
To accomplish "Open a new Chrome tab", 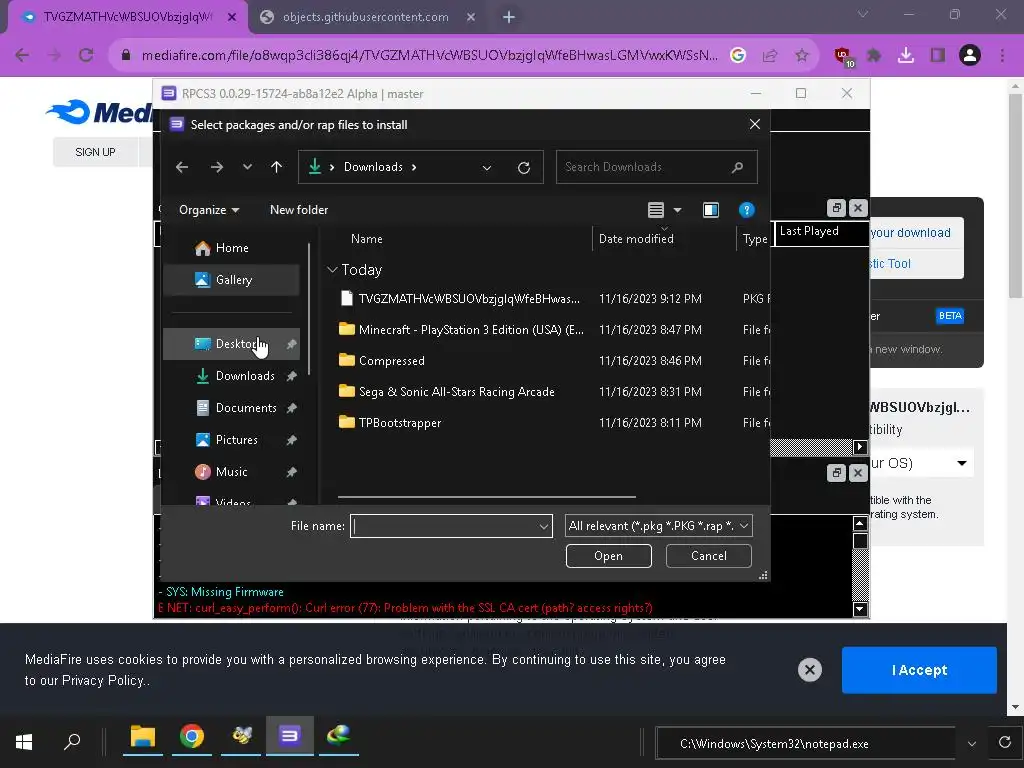I will (x=509, y=17).
